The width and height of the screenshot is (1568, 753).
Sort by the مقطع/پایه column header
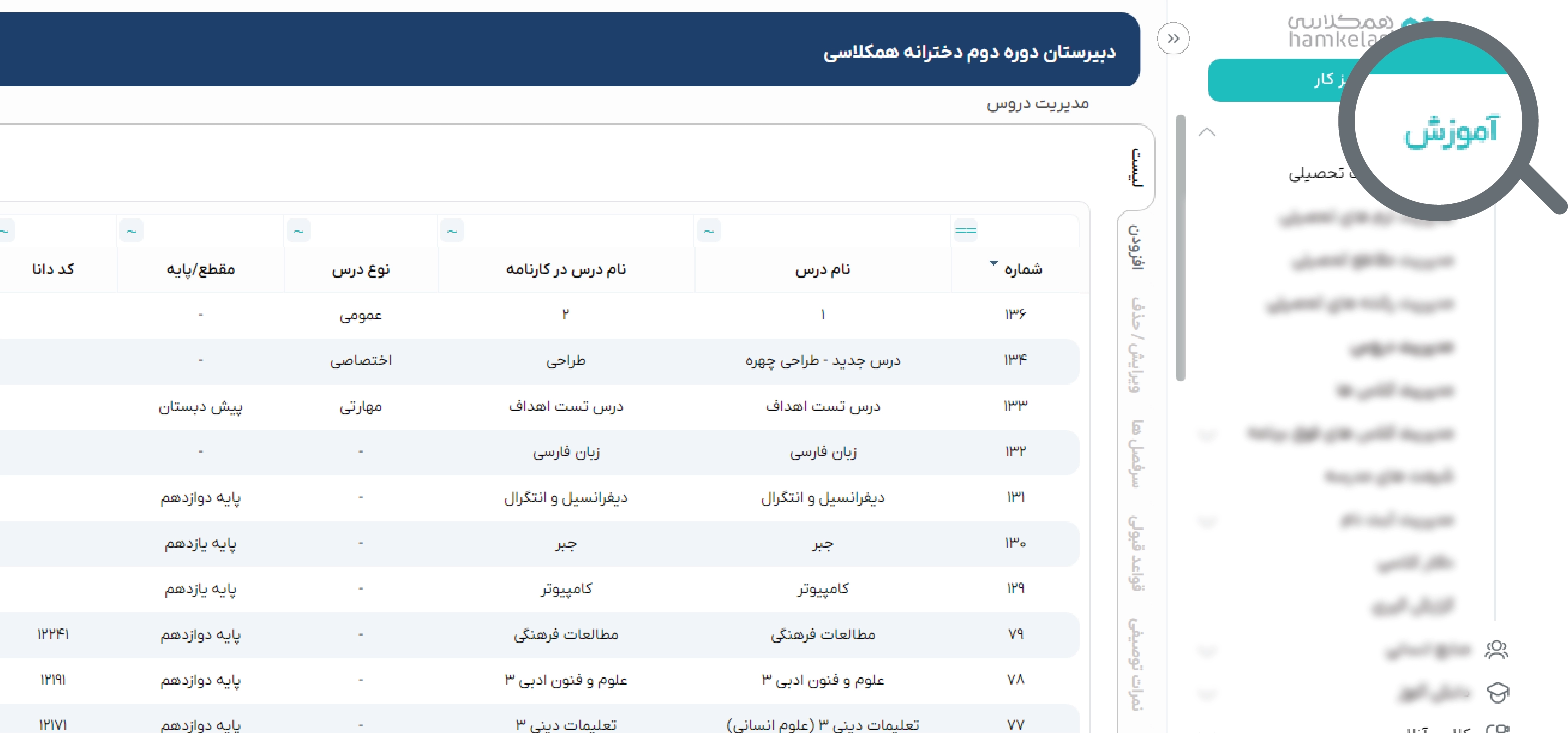(200, 269)
